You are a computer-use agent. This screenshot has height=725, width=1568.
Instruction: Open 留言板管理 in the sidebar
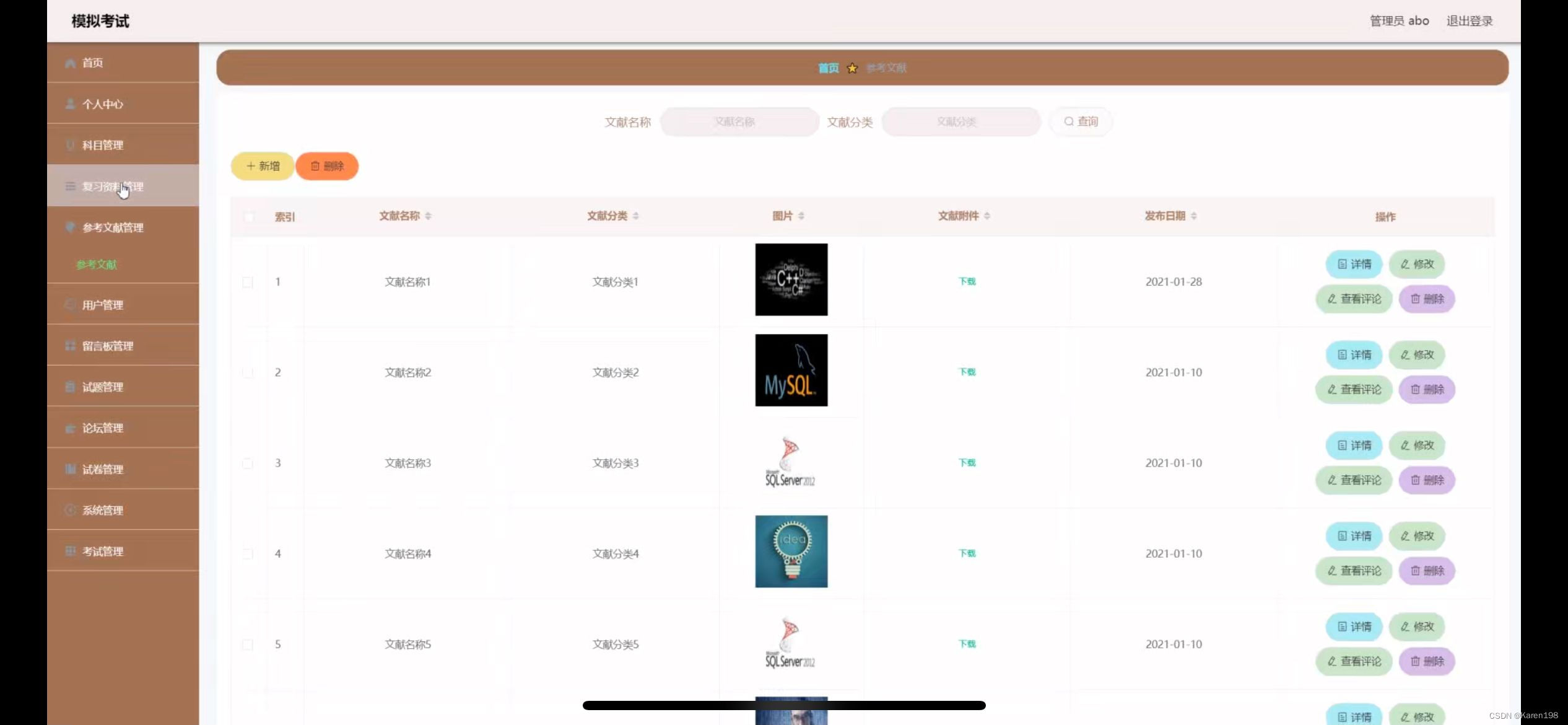click(x=123, y=345)
